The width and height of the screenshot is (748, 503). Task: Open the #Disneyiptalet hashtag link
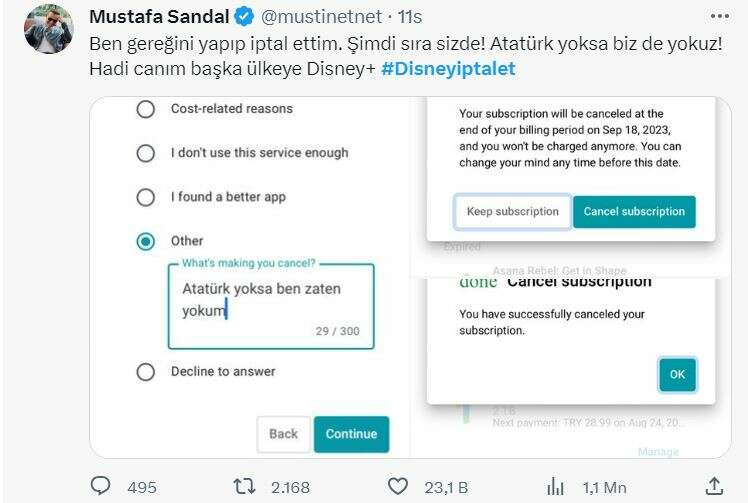[x=449, y=69]
